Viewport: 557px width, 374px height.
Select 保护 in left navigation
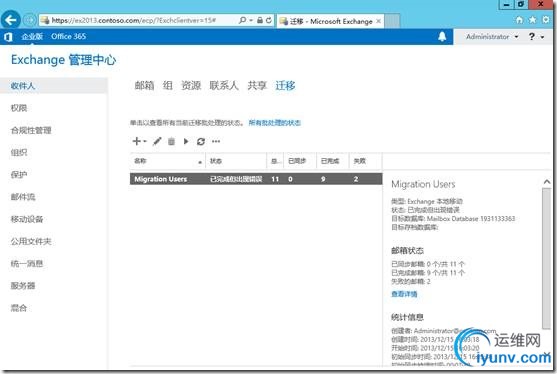19,175
